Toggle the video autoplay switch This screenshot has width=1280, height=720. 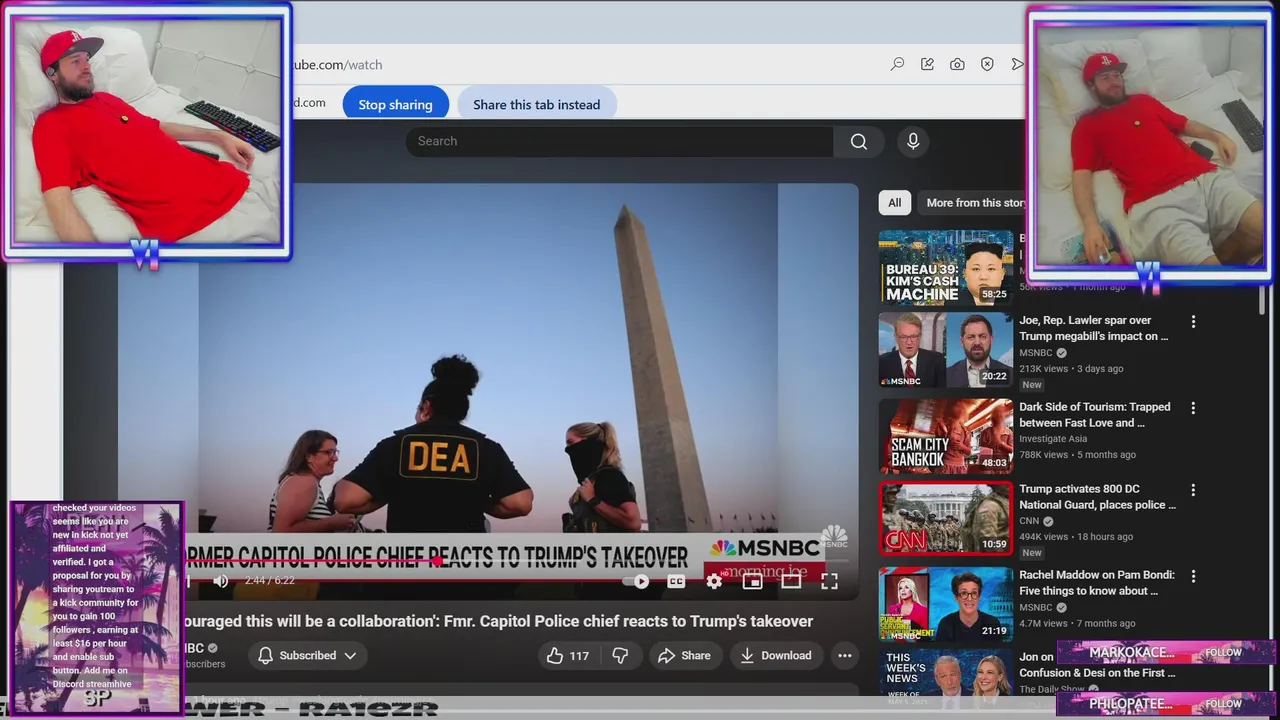pyautogui.click(x=637, y=581)
